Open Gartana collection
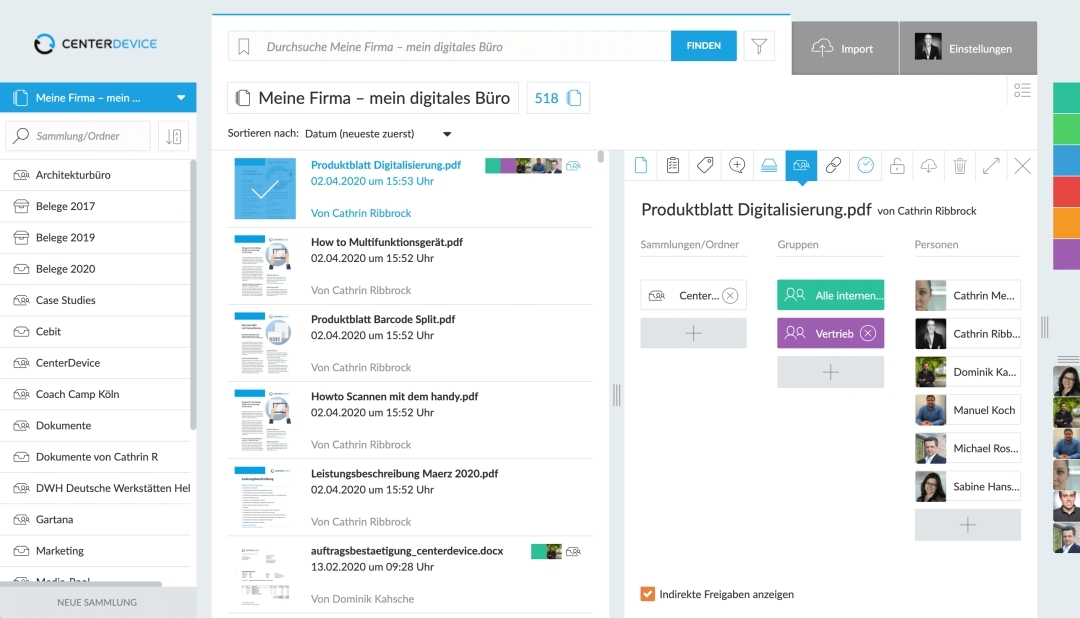This screenshot has width=1080, height=618. [x=95, y=519]
